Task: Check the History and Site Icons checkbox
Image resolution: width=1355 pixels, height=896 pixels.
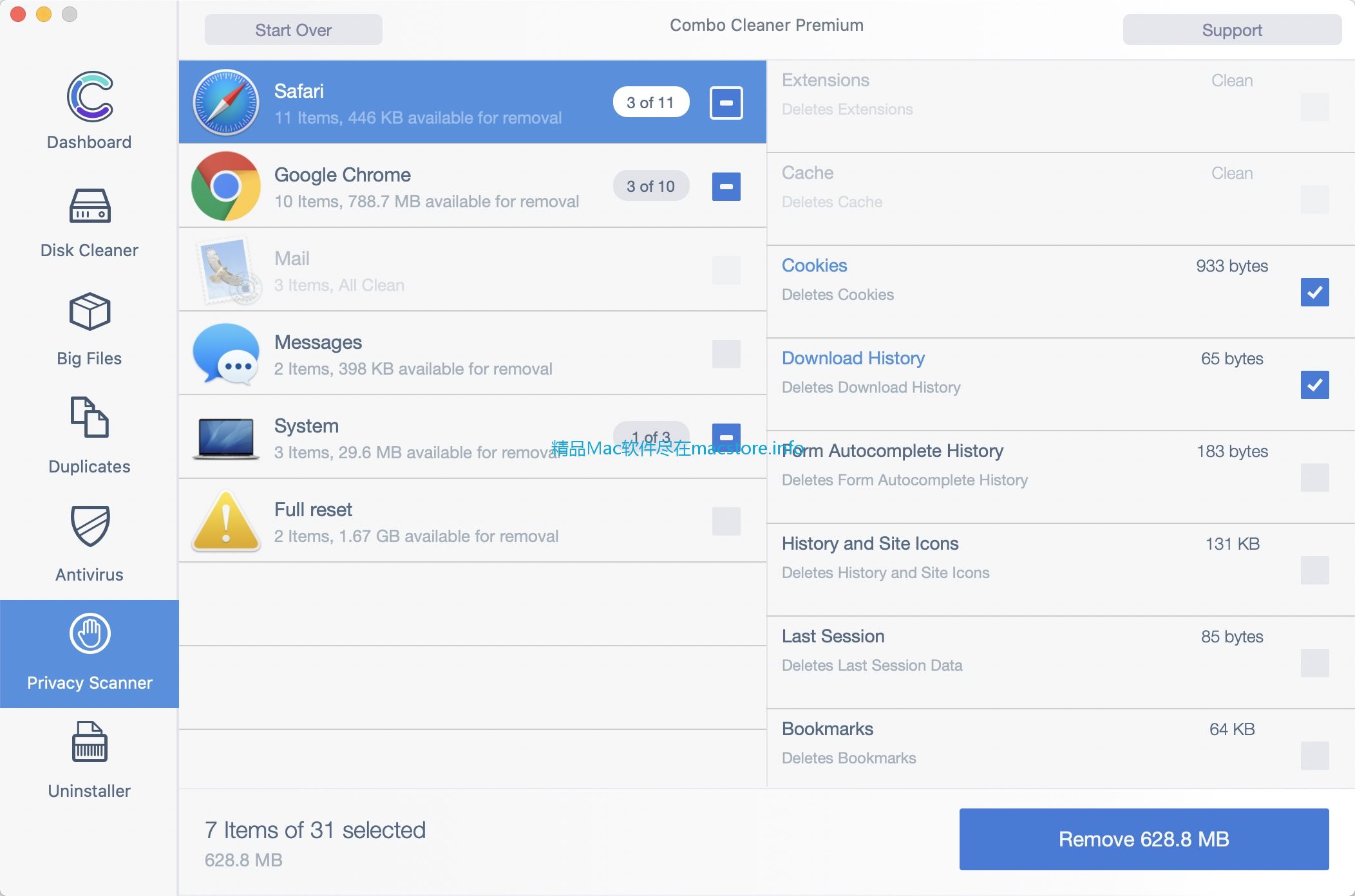Action: [x=1315, y=570]
